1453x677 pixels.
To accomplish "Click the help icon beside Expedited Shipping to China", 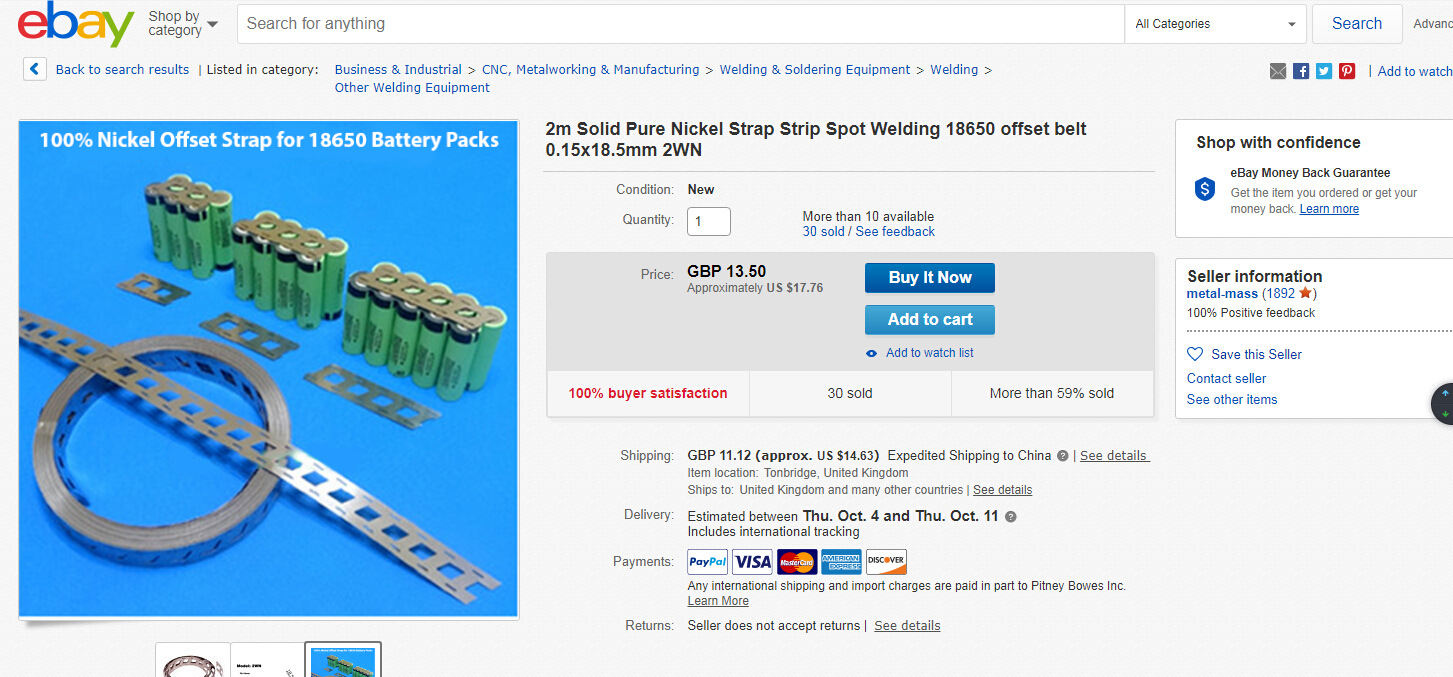I will click(x=1062, y=456).
